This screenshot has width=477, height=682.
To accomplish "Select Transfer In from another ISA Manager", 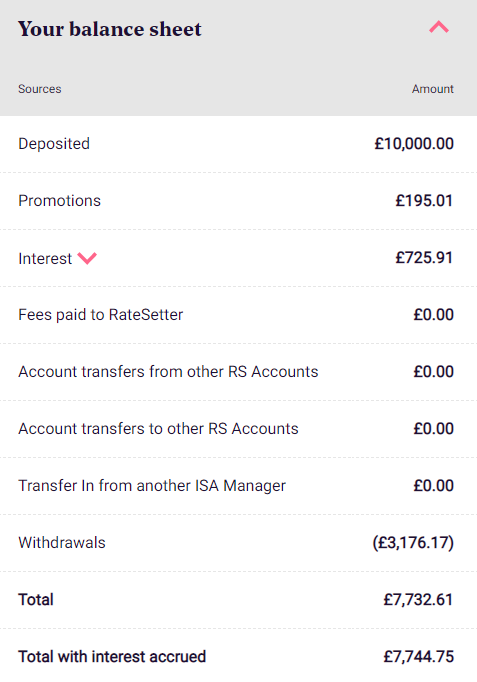I will tap(152, 486).
